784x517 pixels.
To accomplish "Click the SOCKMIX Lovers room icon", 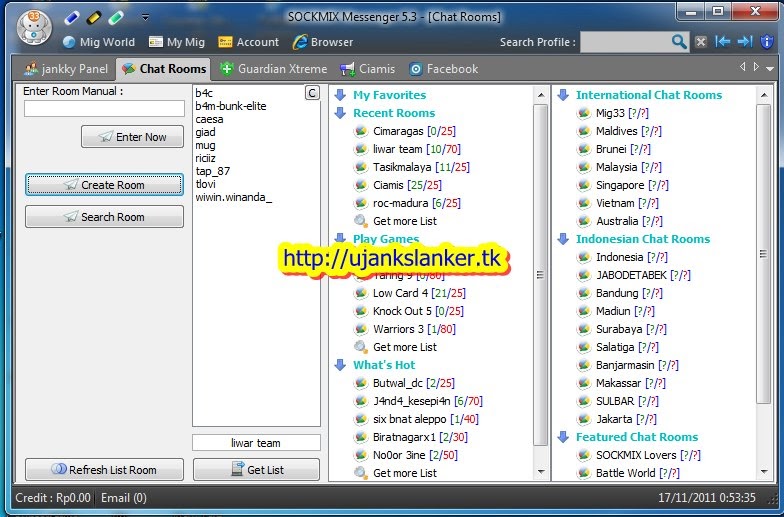I will click(584, 455).
